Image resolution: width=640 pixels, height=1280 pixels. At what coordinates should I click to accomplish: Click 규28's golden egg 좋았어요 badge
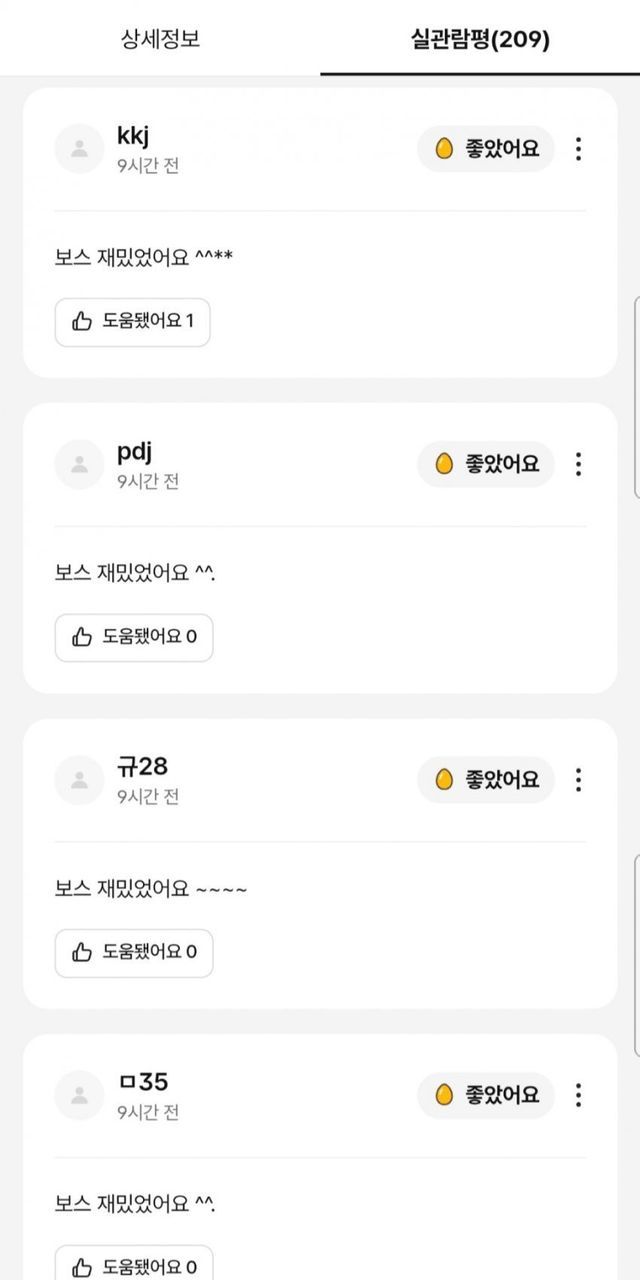(x=486, y=779)
